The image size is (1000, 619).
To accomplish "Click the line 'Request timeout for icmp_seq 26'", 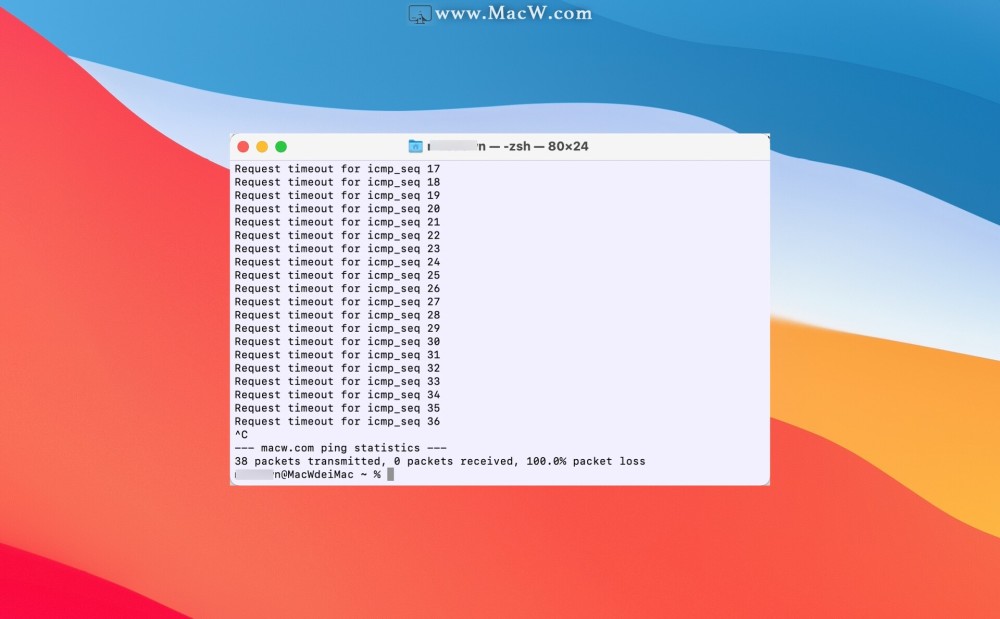I will pos(337,289).
